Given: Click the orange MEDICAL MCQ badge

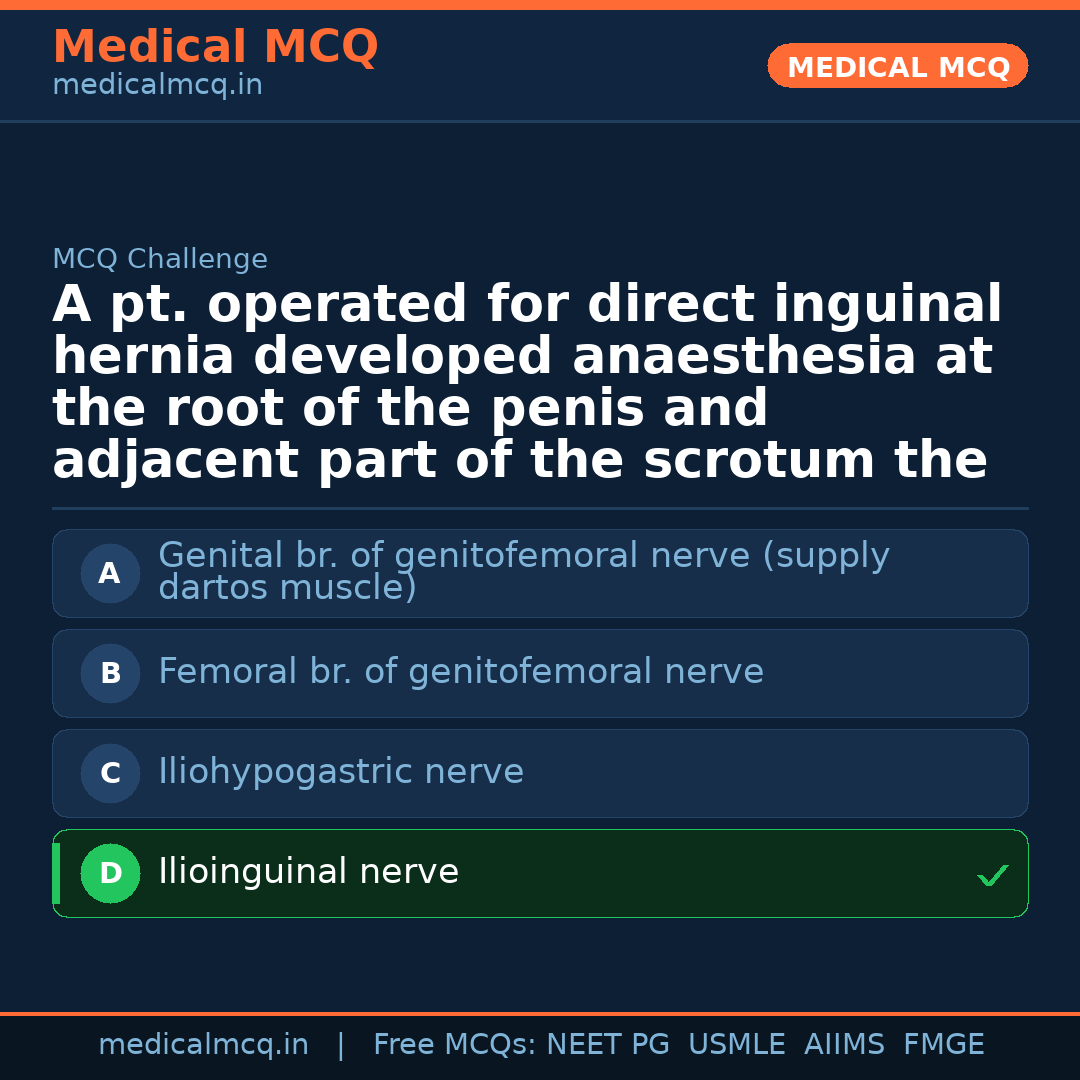Looking at the screenshot, I should (x=897, y=67).
